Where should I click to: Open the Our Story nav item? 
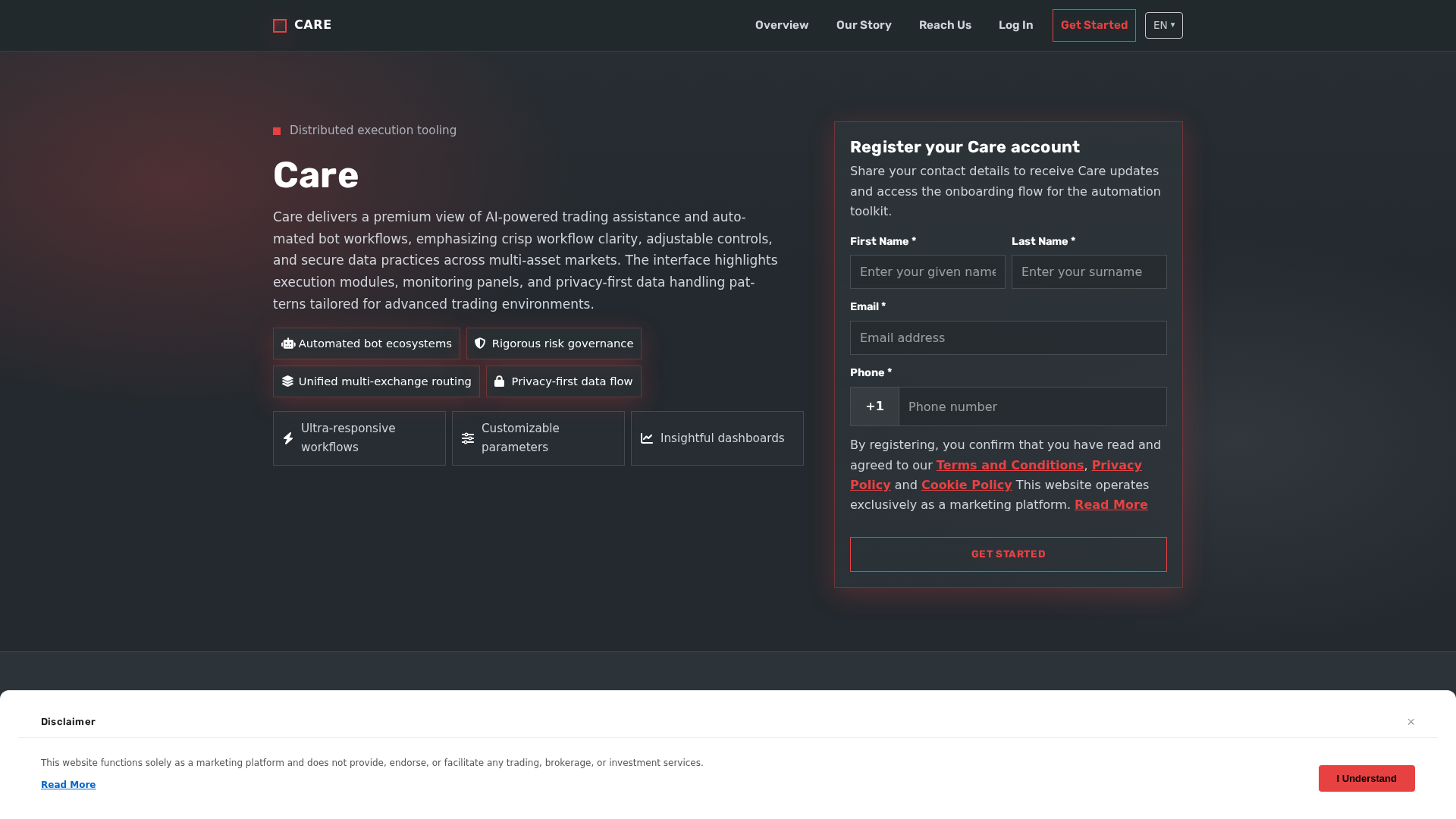864,25
